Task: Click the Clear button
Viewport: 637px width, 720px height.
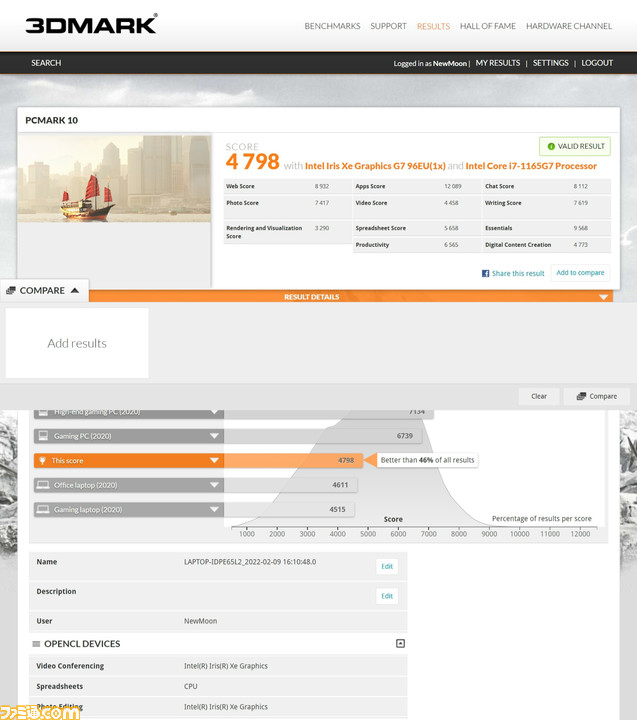Action: (x=539, y=396)
